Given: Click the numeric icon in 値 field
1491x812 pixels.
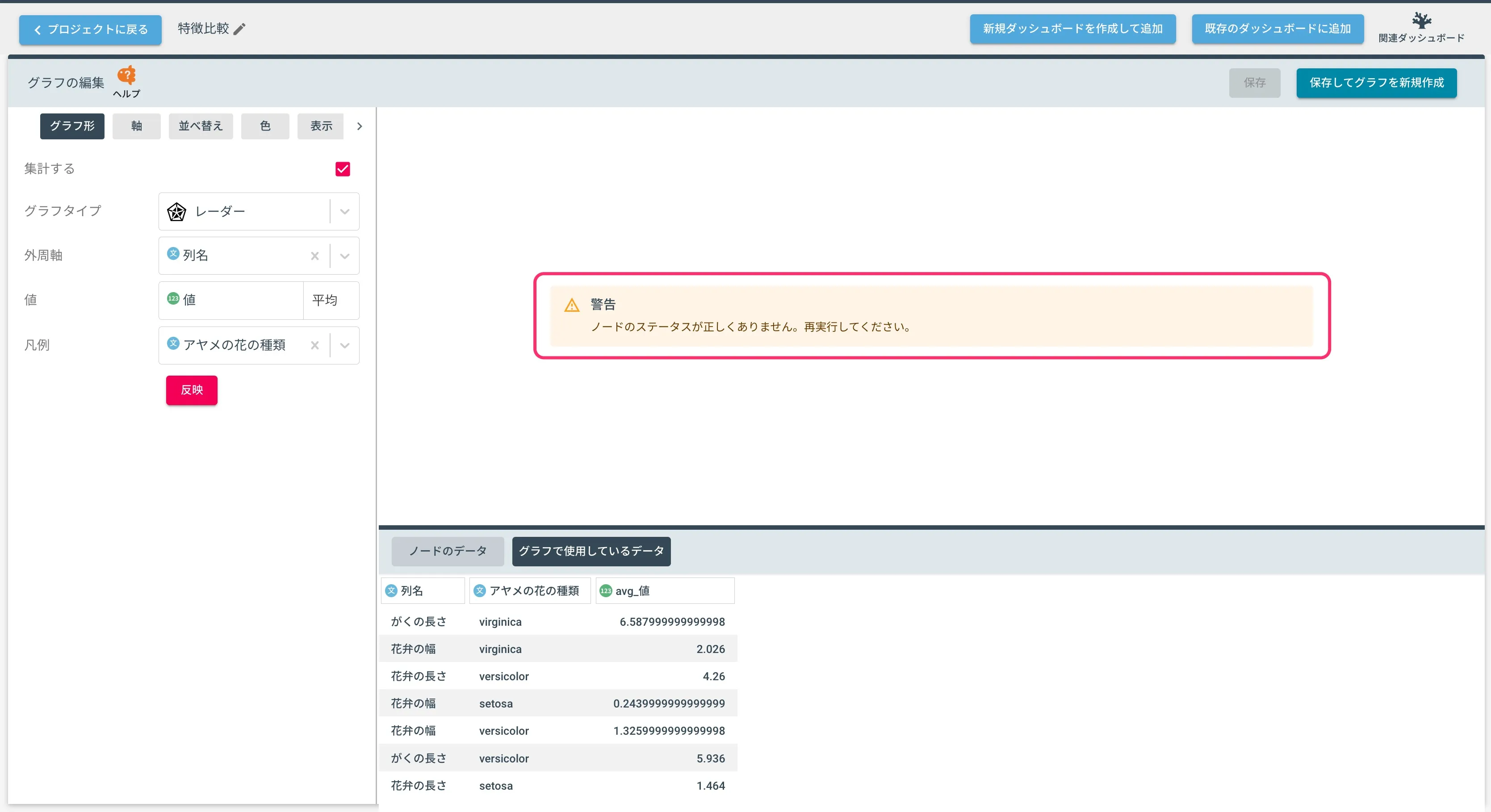Looking at the screenshot, I should (173, 299).
